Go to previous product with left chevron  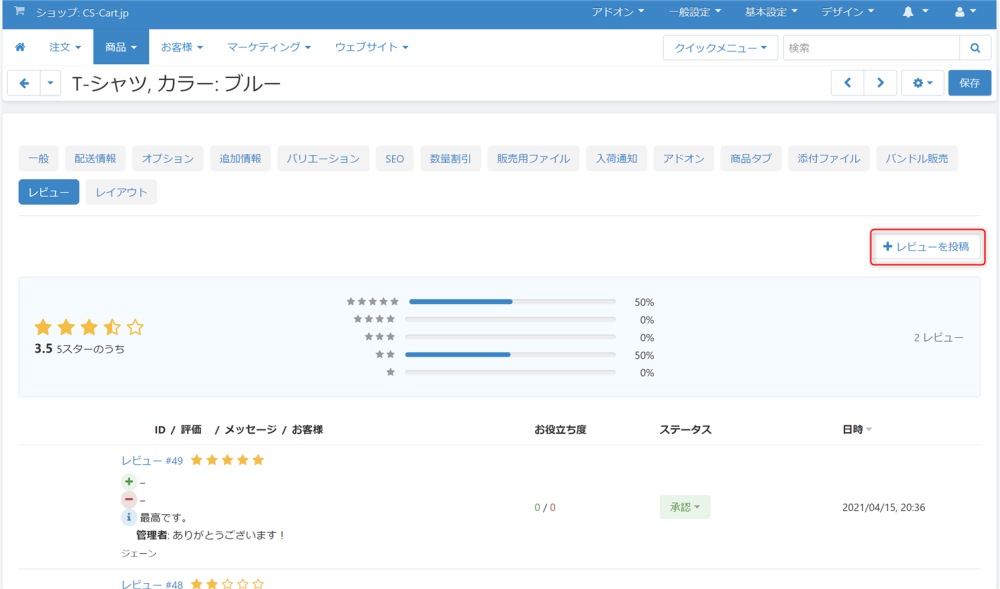coord(847,83)
